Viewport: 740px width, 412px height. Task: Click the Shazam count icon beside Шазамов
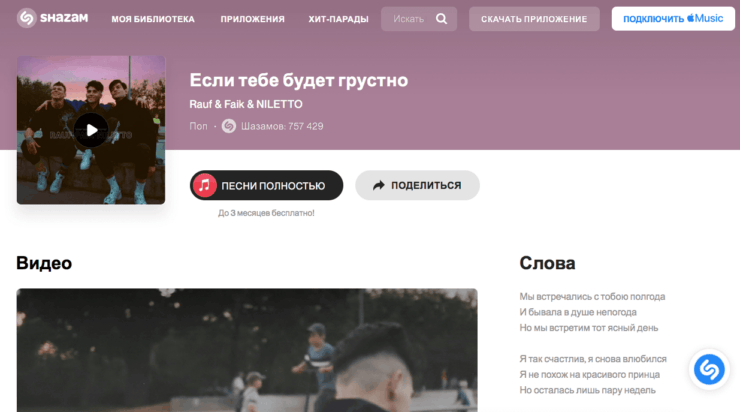pyautogui.click(x=229, y=126)
